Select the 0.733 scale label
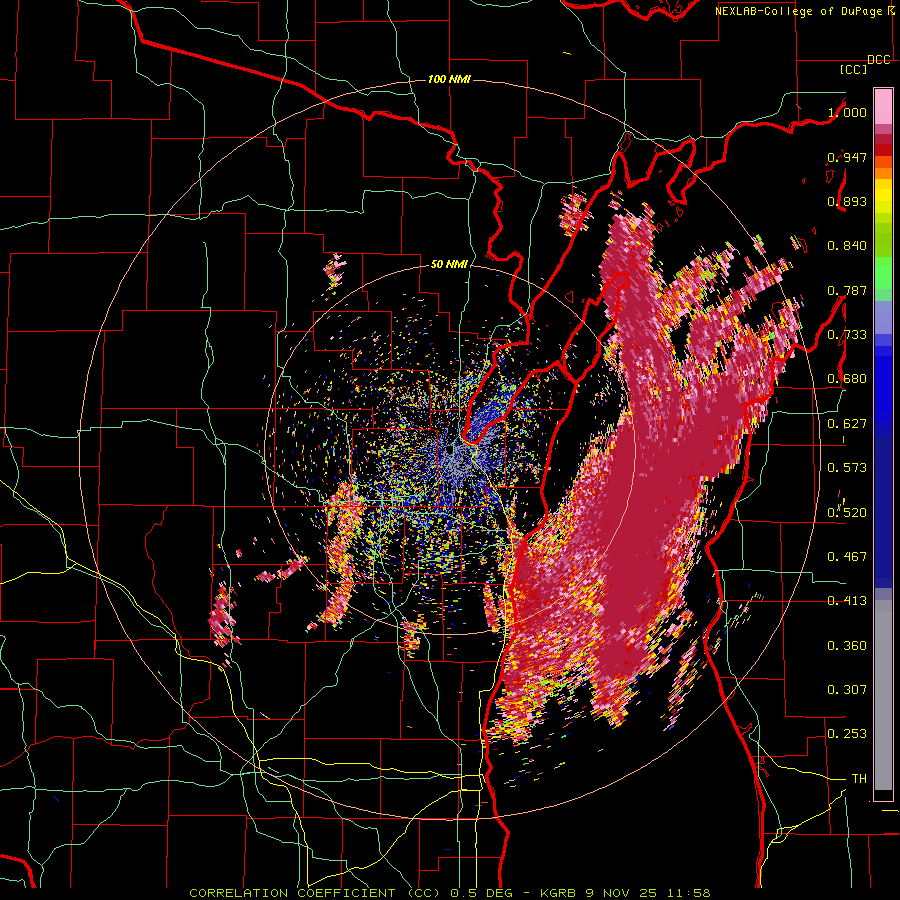Viewport: 900px width, 900px height. click(x=847, y=335)
